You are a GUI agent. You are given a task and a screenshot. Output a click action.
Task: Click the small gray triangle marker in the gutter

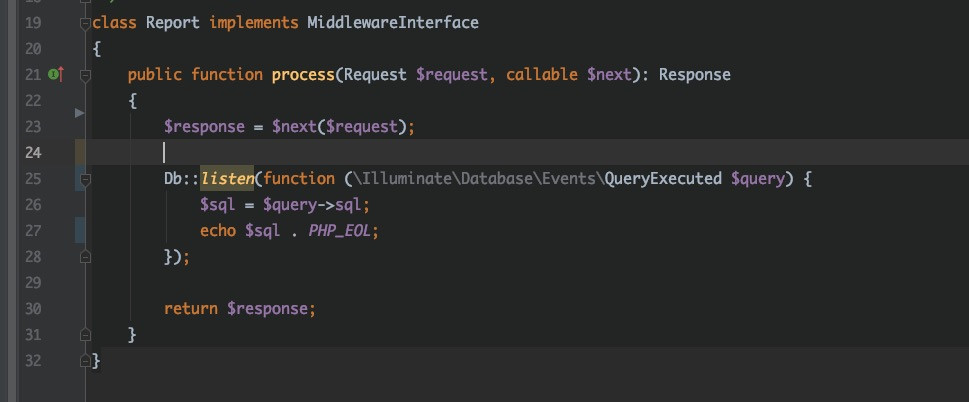point(79,113)
